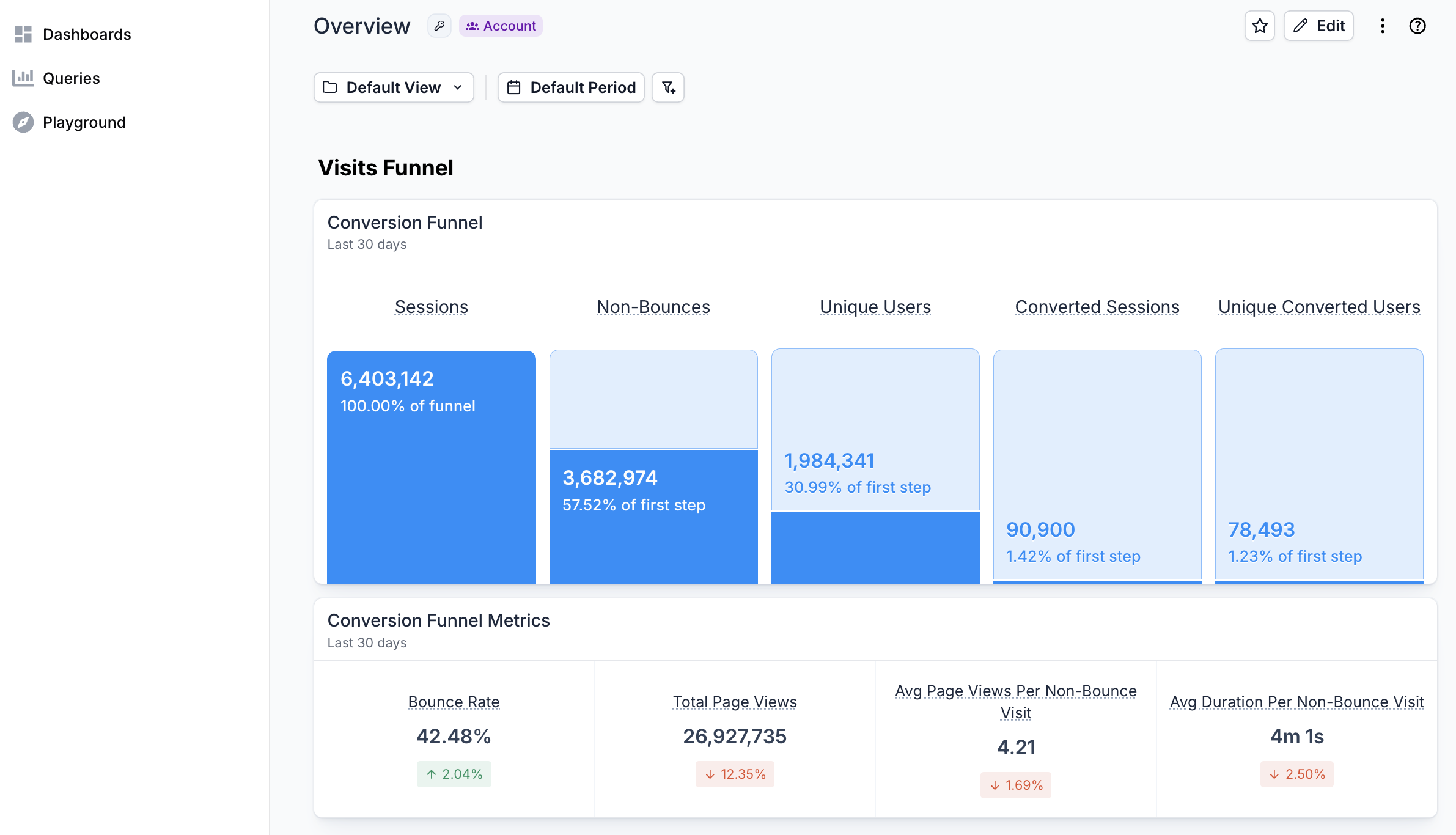Click the Account badge

pyautogui.click(x=501, y=26)
